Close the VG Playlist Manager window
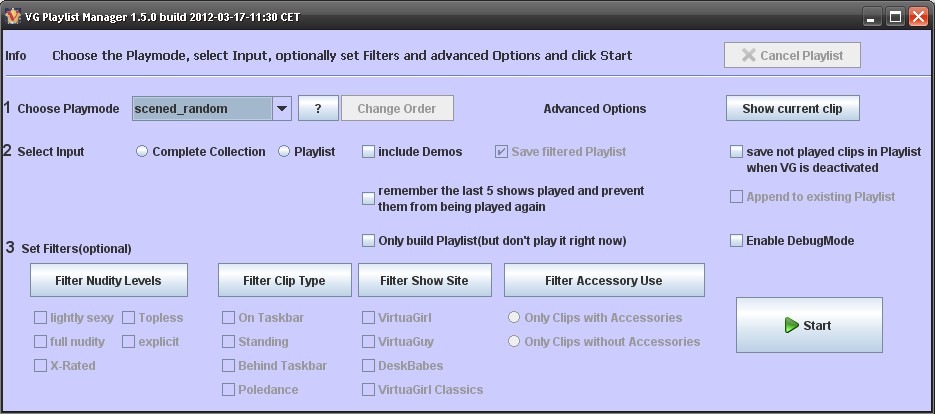The image size is (935, 414). (x=918, y=17)
